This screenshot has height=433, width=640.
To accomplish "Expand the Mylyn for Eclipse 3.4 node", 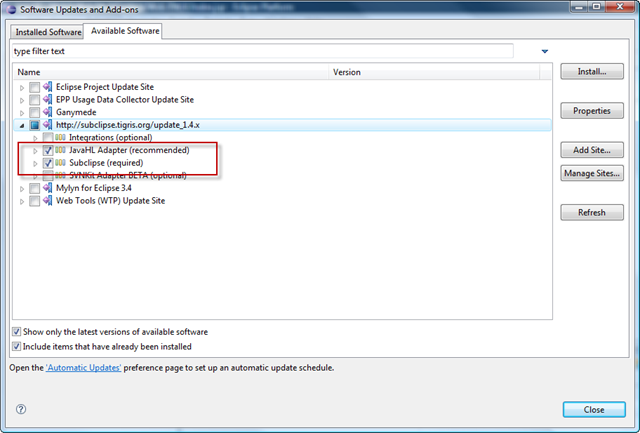I will coord(22,189).
